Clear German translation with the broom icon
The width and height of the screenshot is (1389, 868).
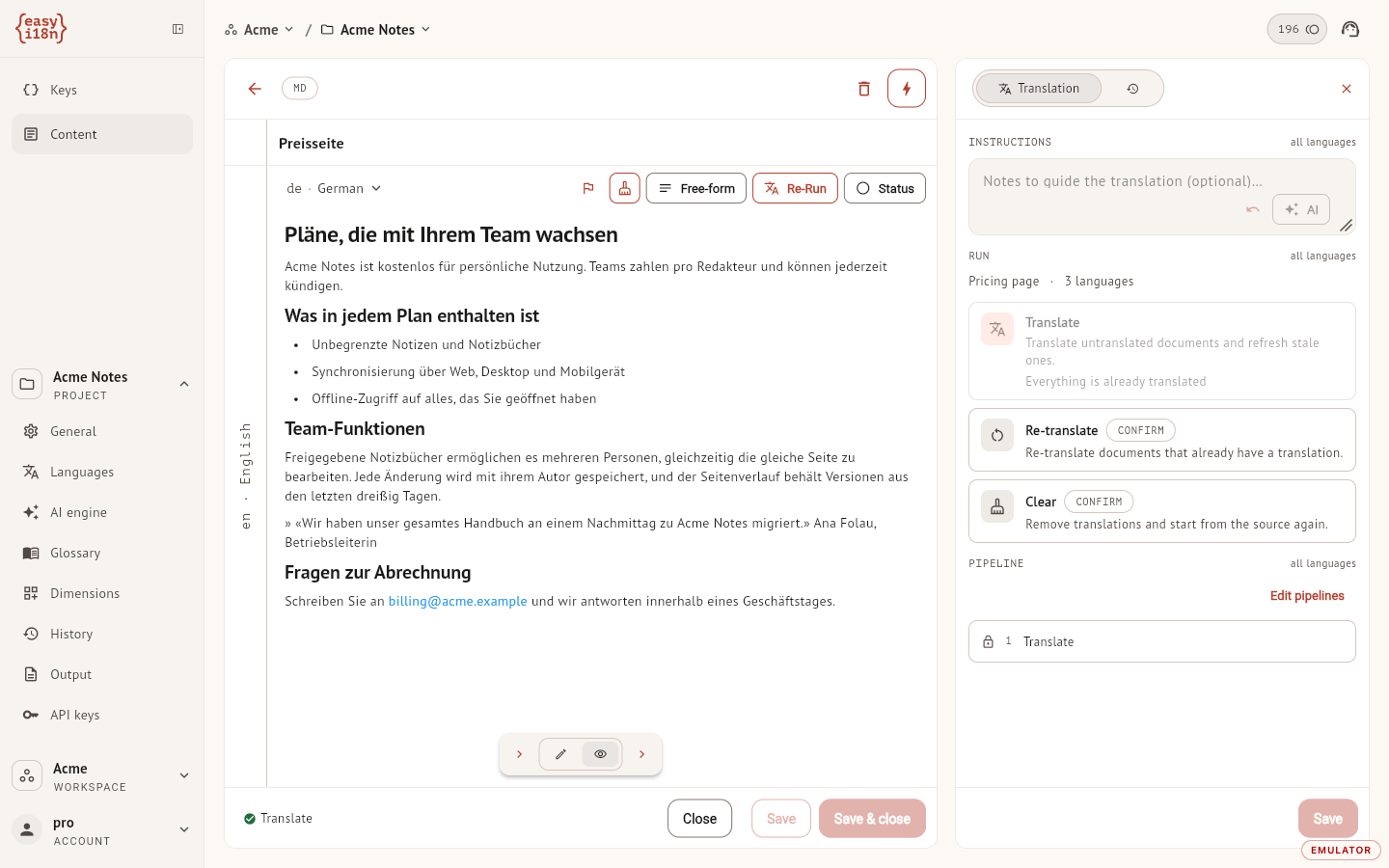[x=625, y=188]
